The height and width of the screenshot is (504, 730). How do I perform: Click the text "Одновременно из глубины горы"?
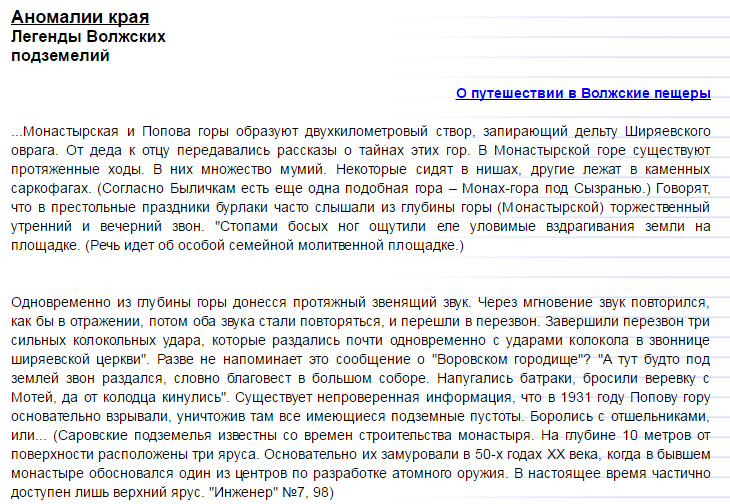pyautogui.click(x=118, y=302)
